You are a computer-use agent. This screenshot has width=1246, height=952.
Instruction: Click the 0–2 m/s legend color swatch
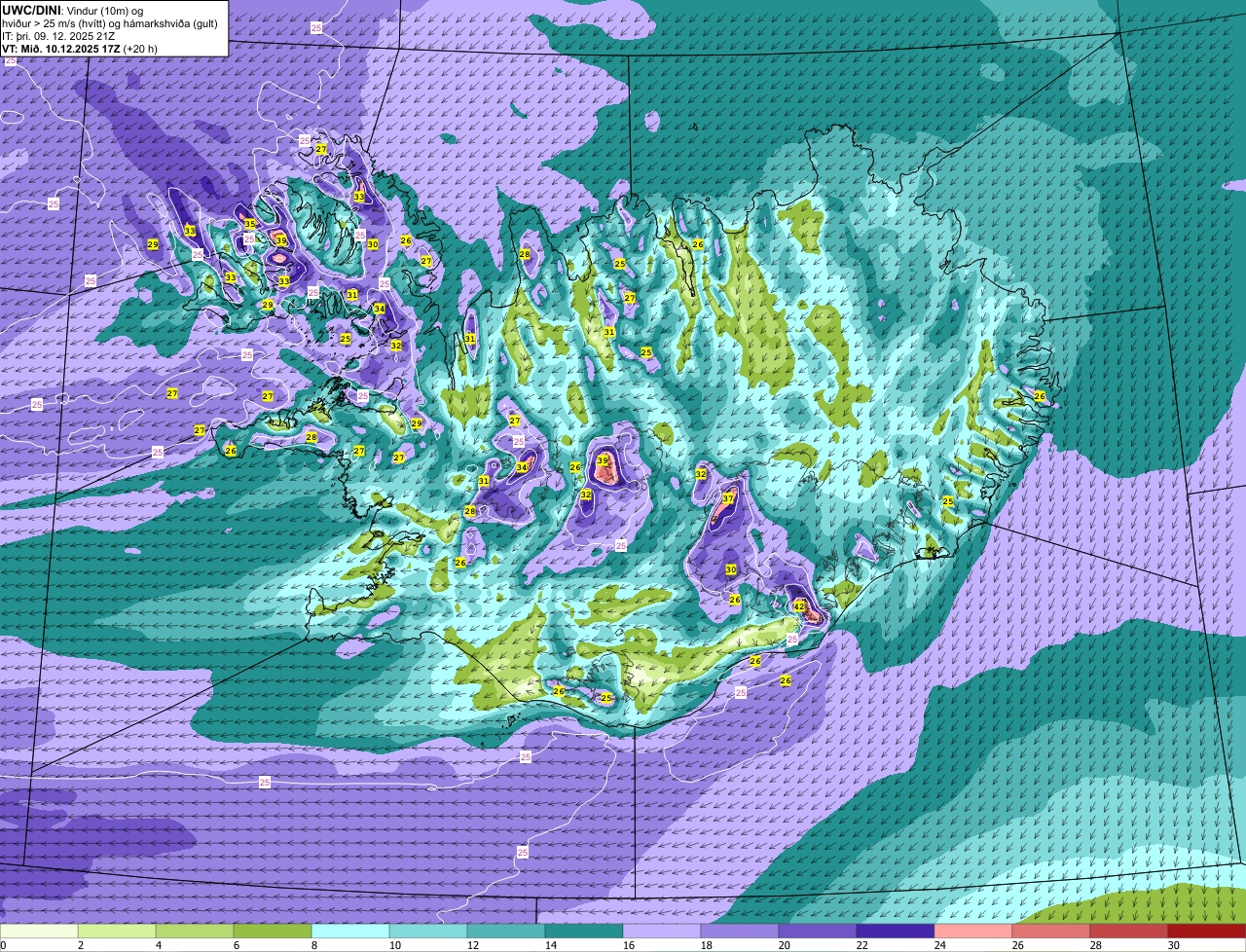pos(39,931)
